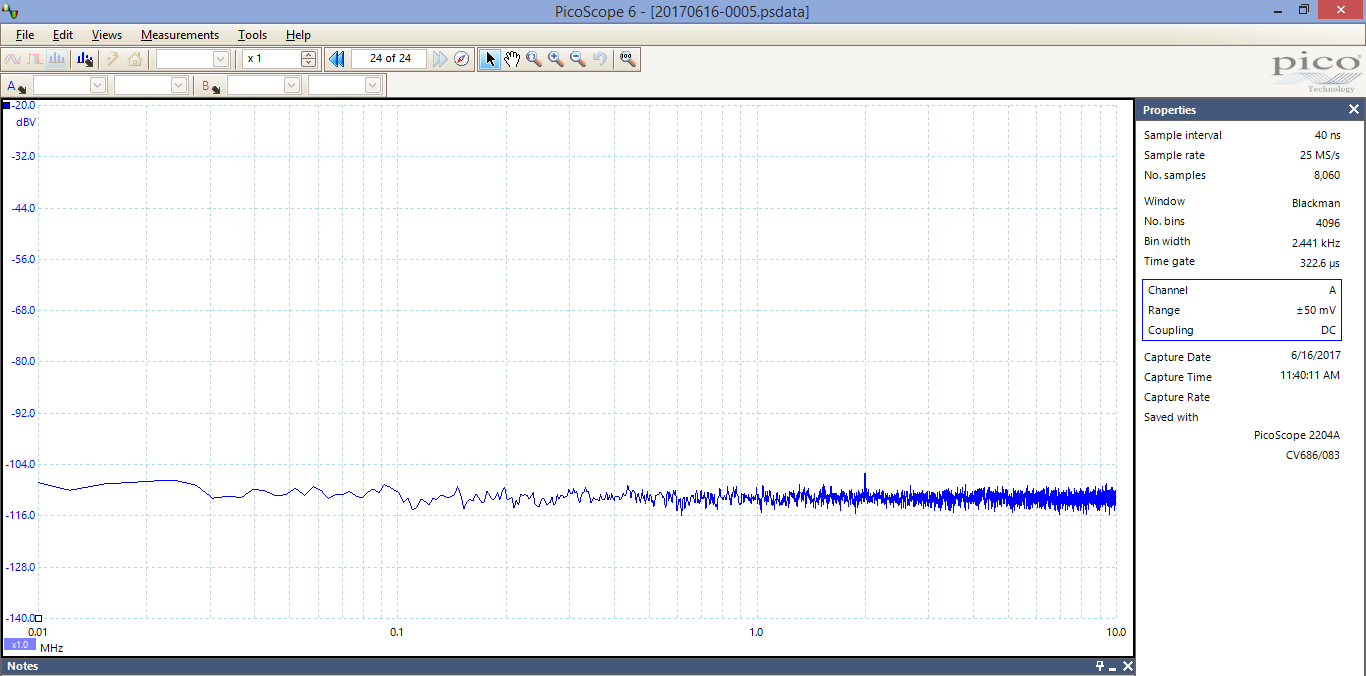Viewport: 1366px width, 676px height.
Task: Click the 24 of 24 buffer field
Action: click(390, 59)
